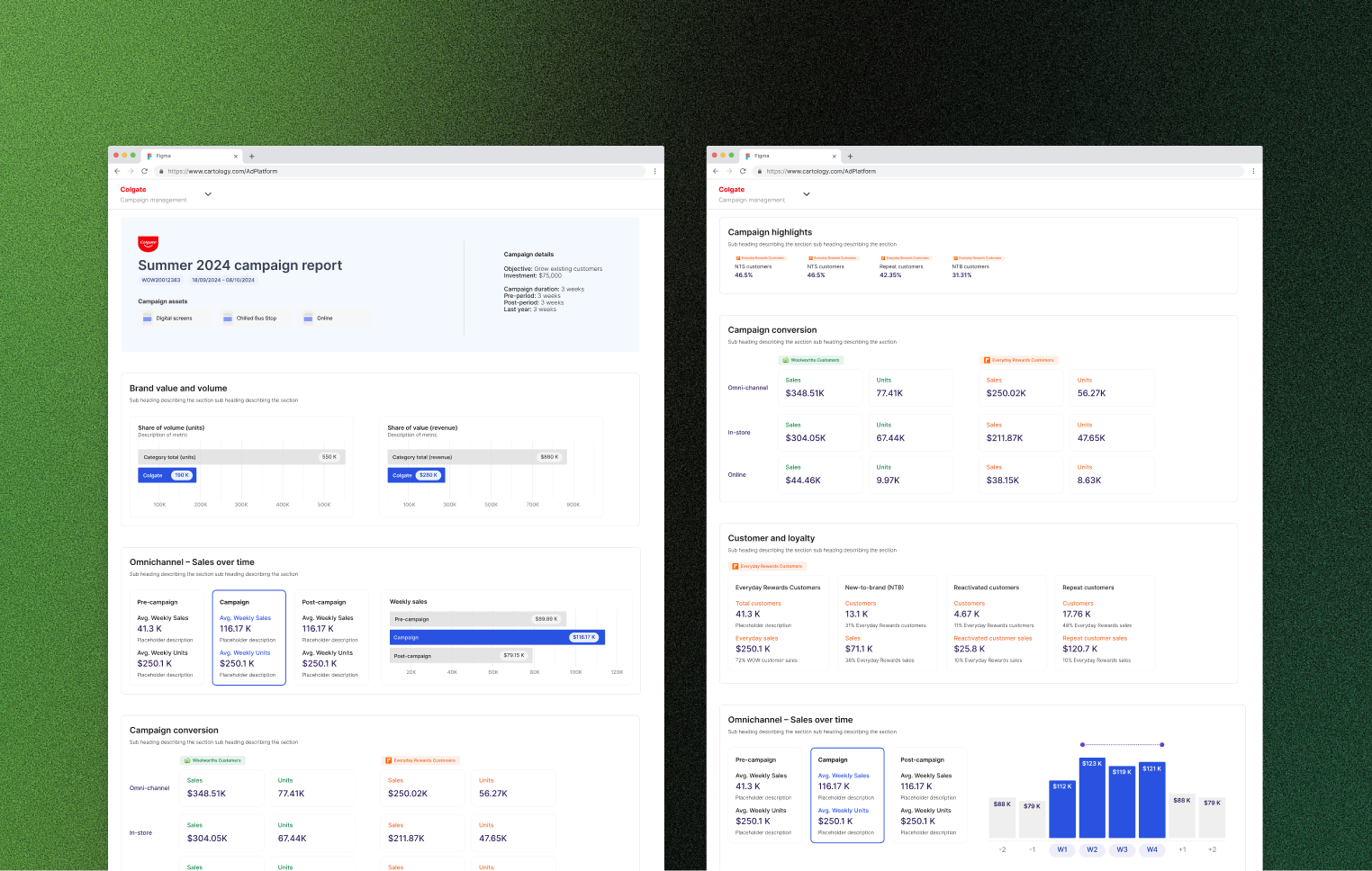Select the Pre-campaign card in the left window
Image resolution: width=1372 pixels, height=871 pixels.
[166, 637]
